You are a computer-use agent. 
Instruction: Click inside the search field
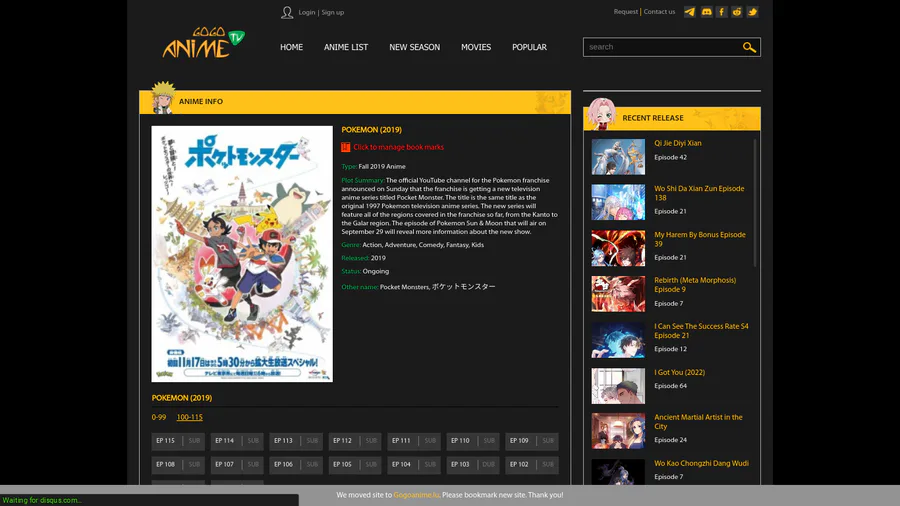[x=663, y=47]
